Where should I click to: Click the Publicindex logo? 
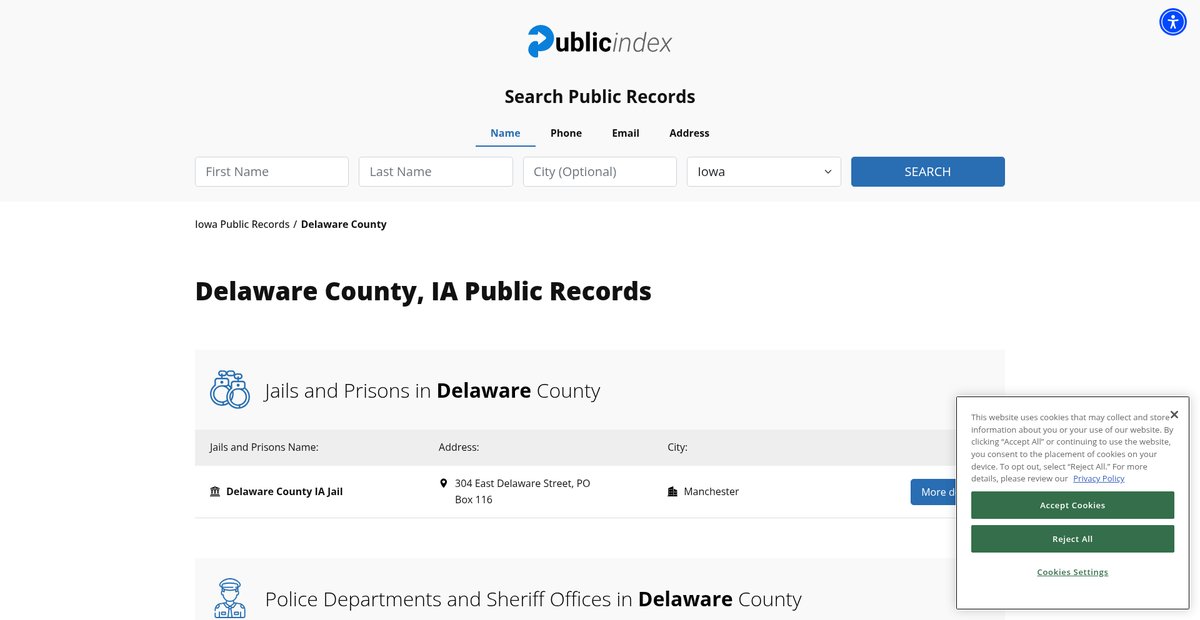pyautogui.click(x=600, y=41)
